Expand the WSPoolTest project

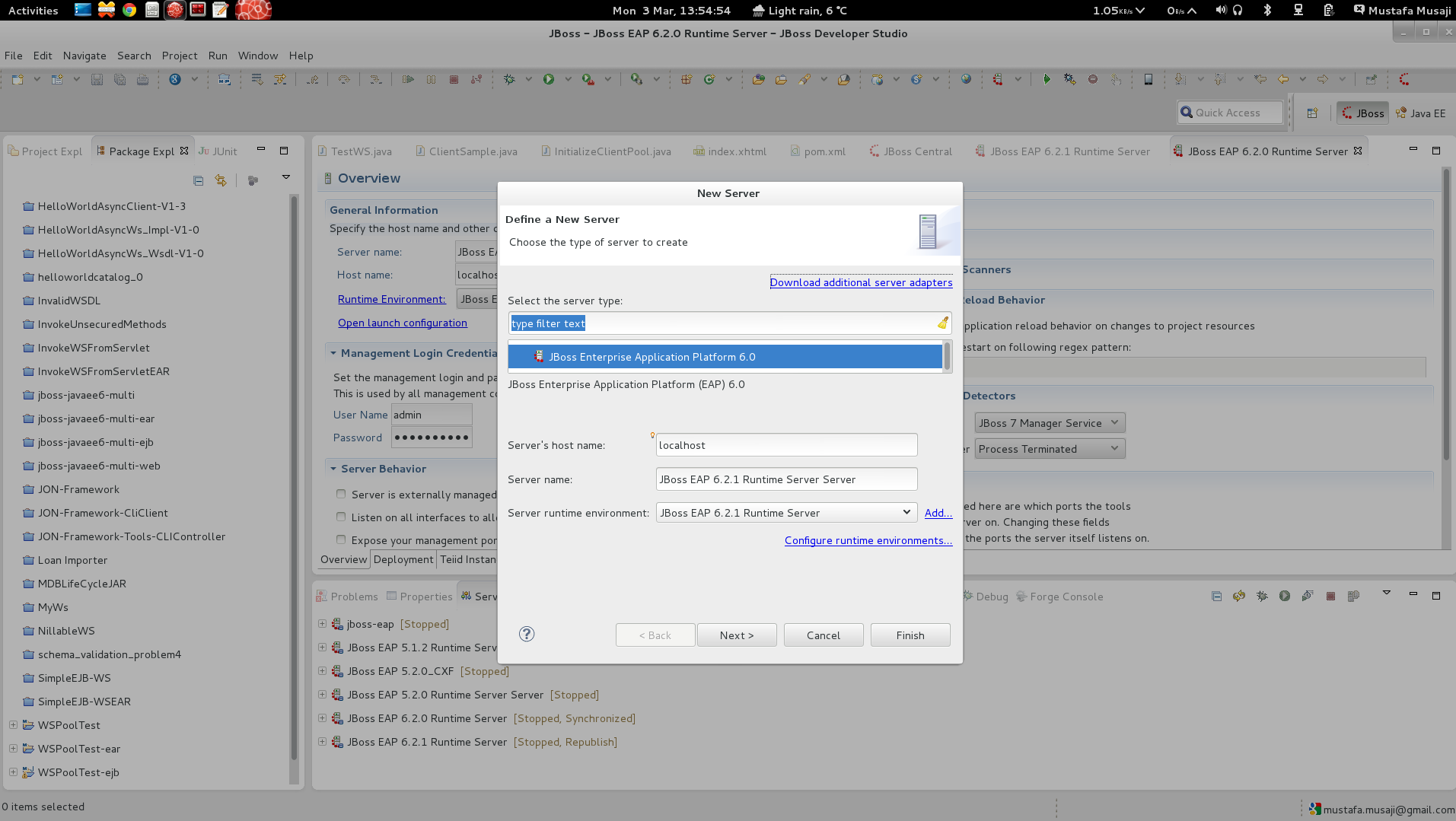(13, 725)
